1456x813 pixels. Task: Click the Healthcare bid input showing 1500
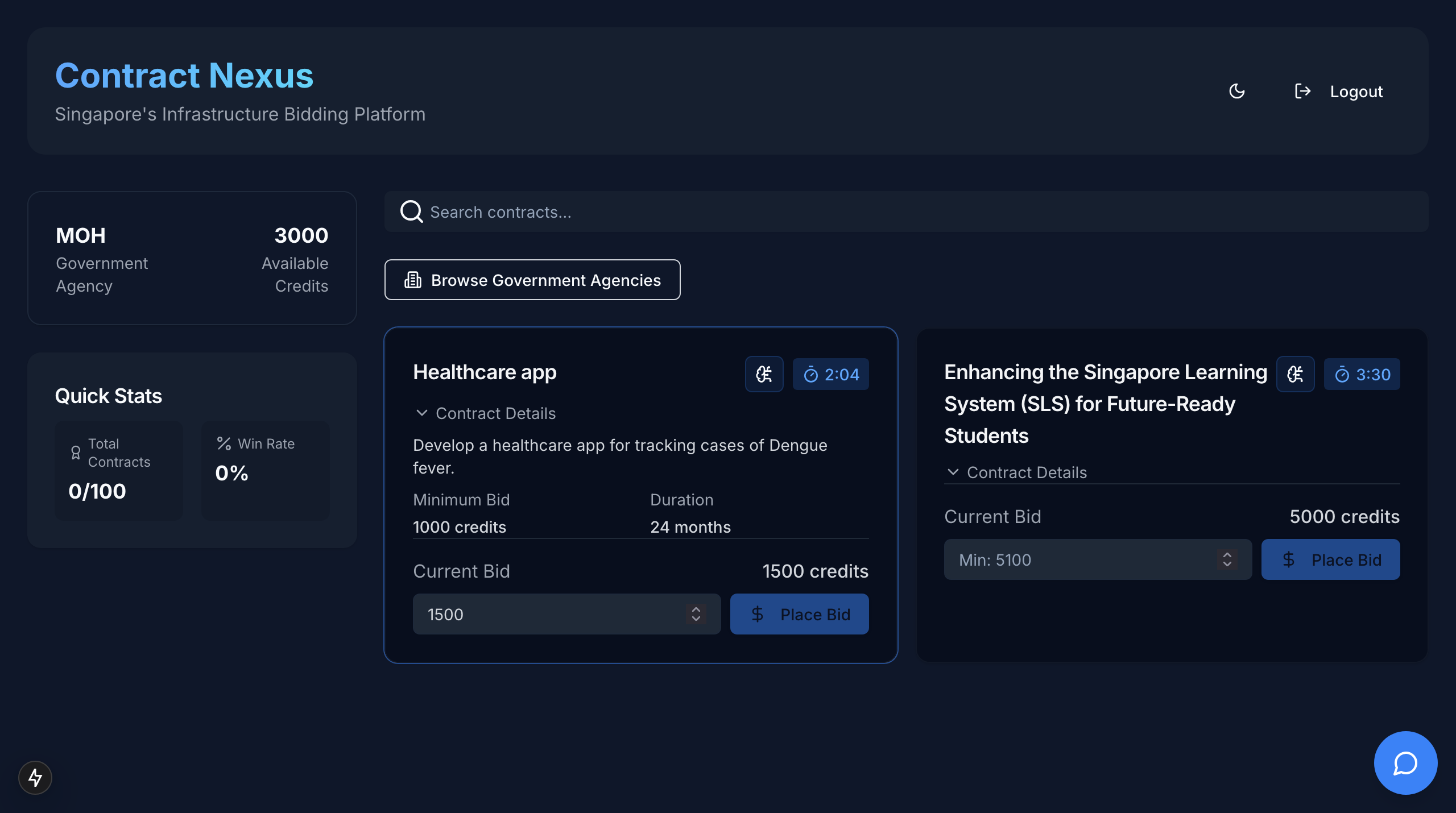point(546,614)
